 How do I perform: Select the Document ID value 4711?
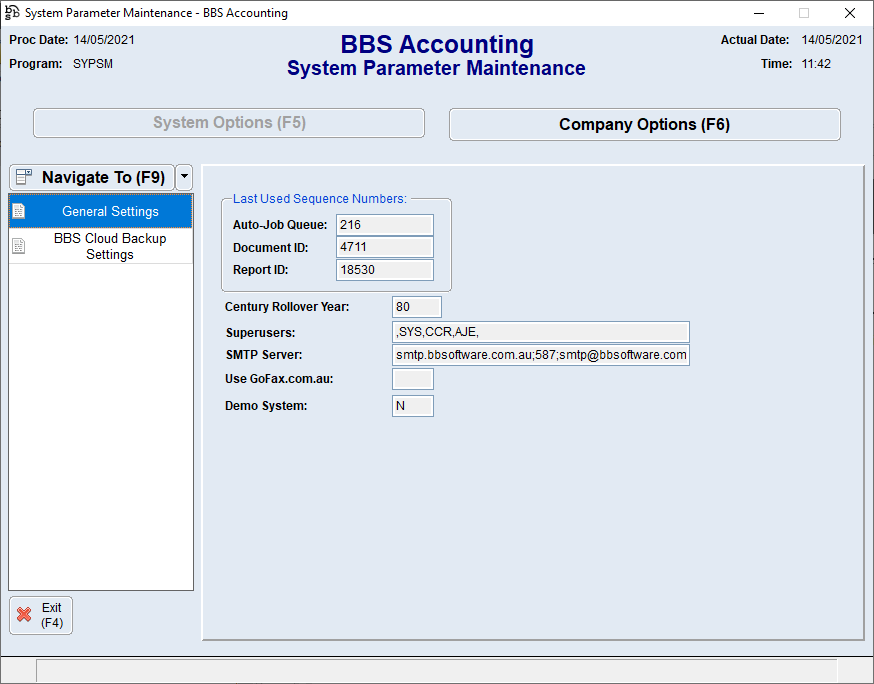tap(384, 247)
